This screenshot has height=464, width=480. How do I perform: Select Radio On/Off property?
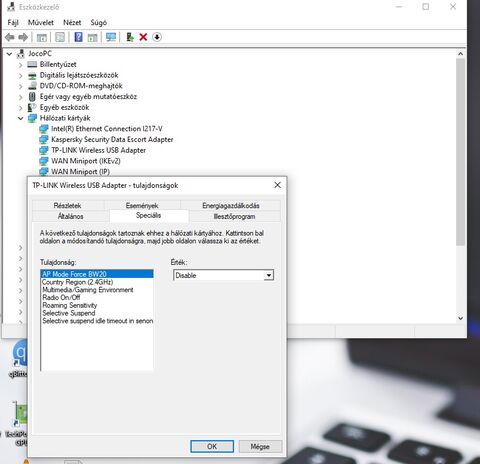(97, 297)
